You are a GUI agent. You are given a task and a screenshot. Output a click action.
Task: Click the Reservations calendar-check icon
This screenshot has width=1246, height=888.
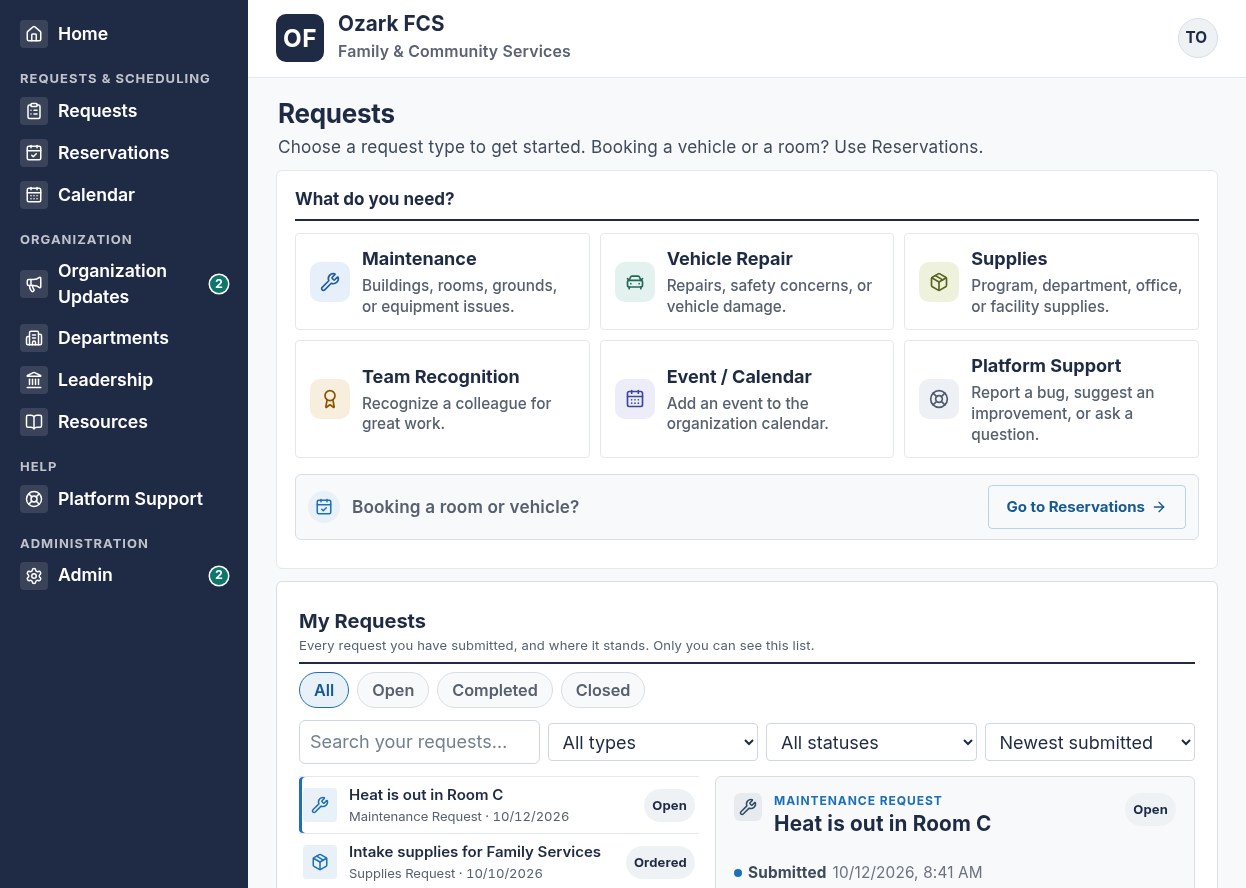pos(34,153)
